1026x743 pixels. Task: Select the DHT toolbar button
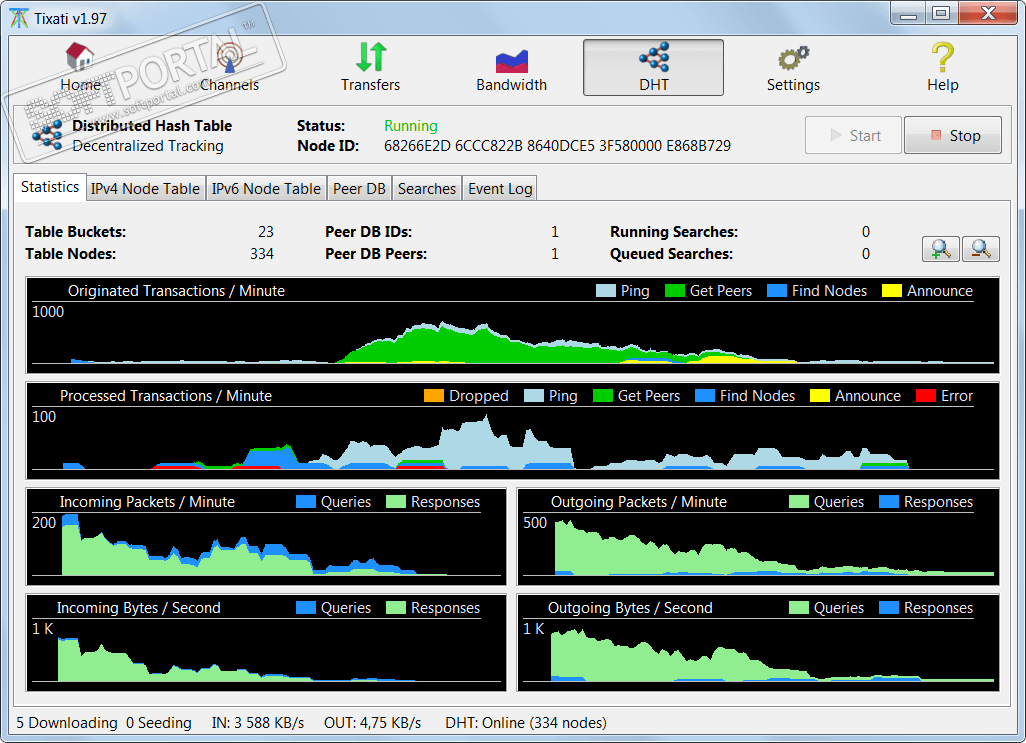653,67
